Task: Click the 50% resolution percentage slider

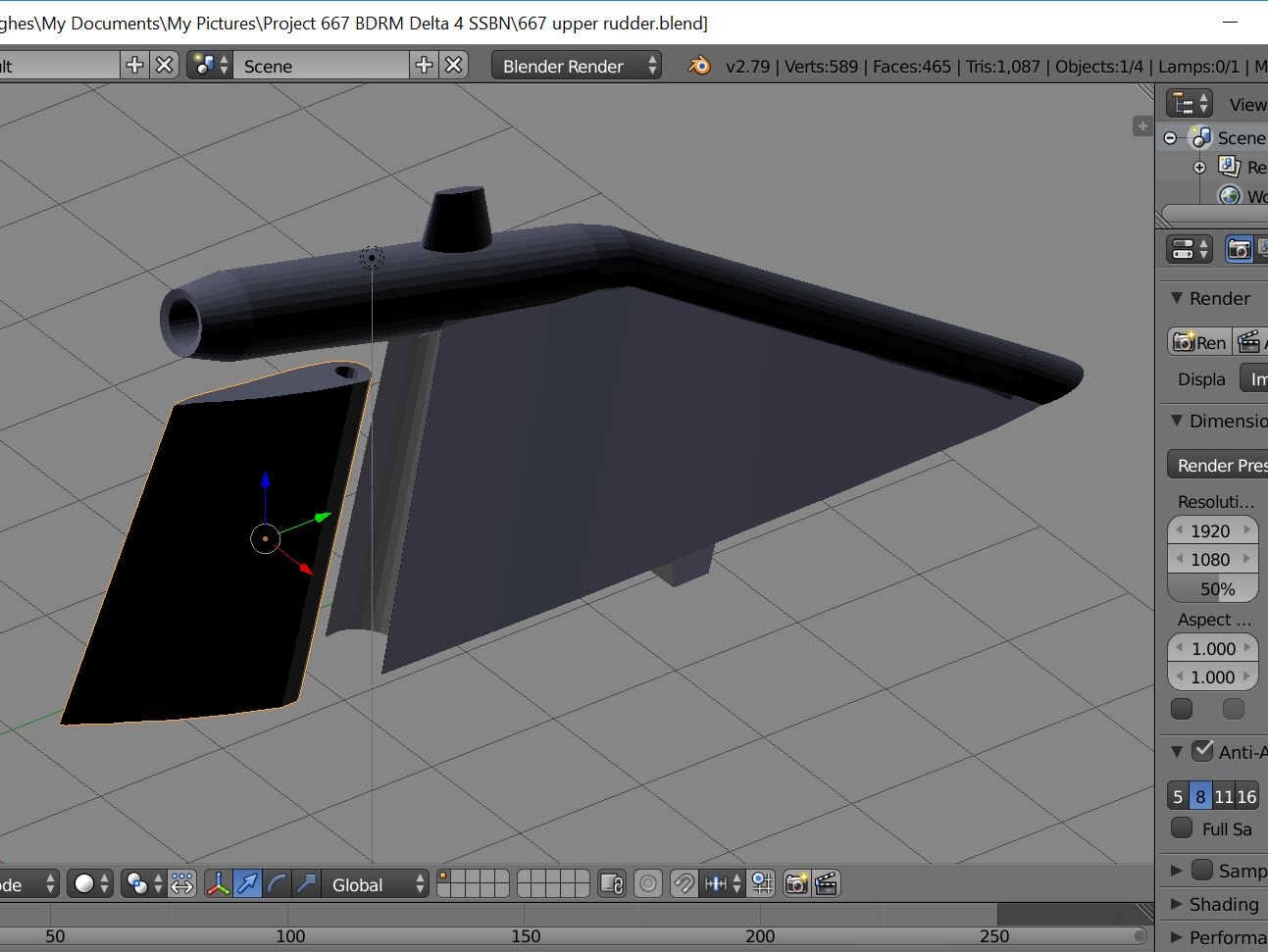Action: point(1213,589)
